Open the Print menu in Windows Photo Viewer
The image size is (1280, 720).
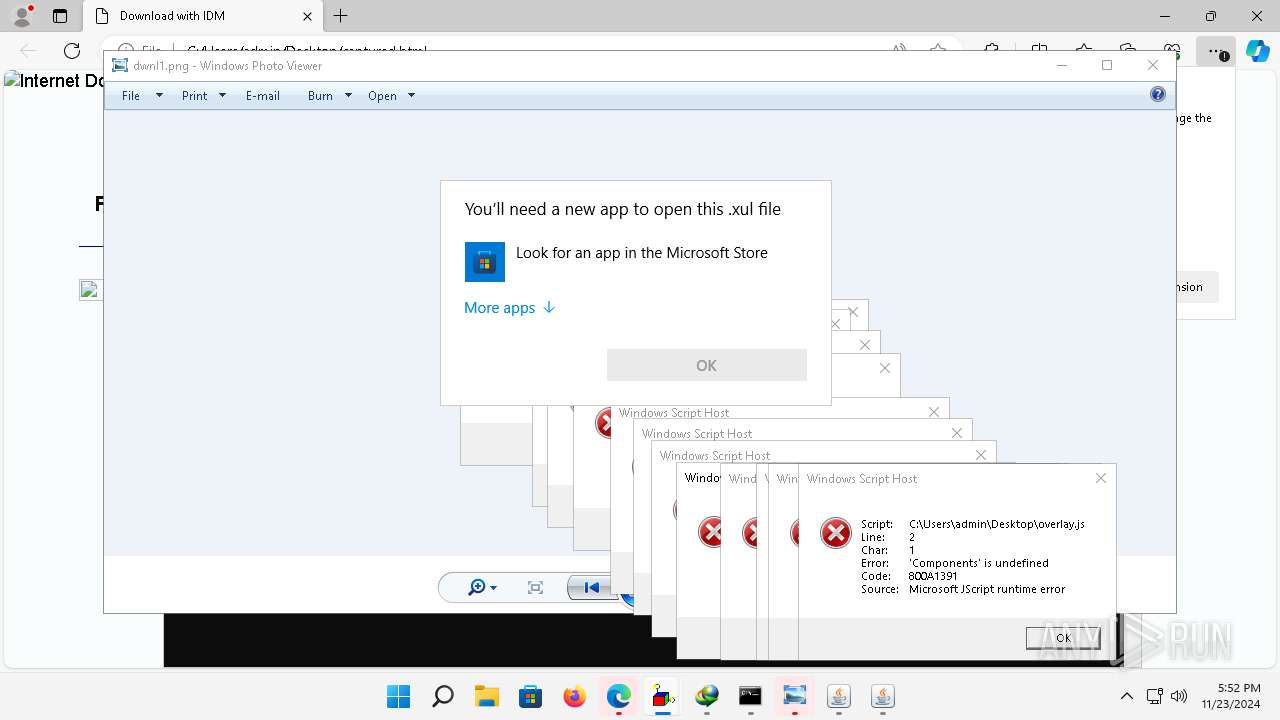[194, 96]
